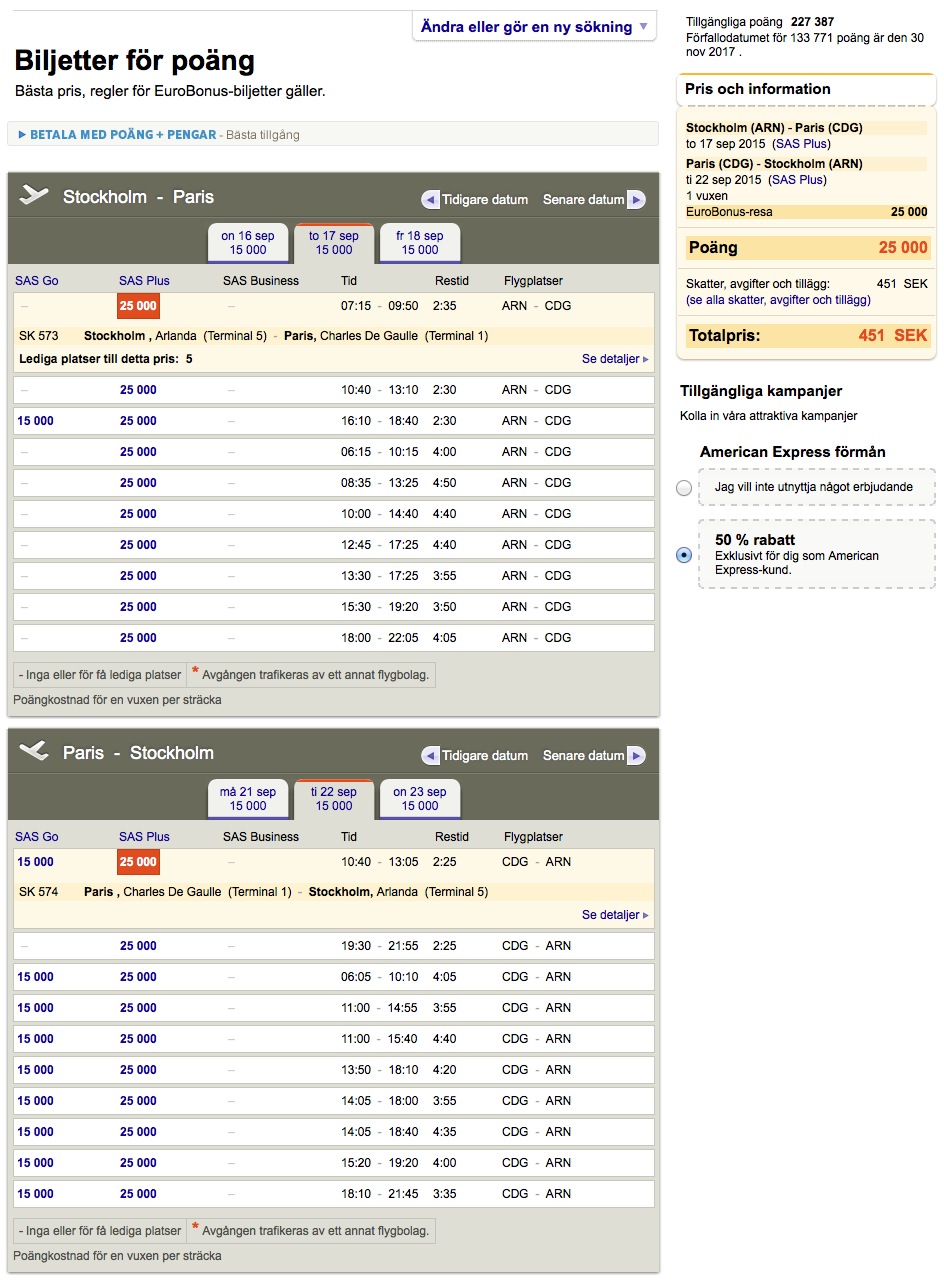This screenshot has width=944, height=1281.
Task: Click the returning plane icon next to Paris - Stockholm
Action: 34,751
